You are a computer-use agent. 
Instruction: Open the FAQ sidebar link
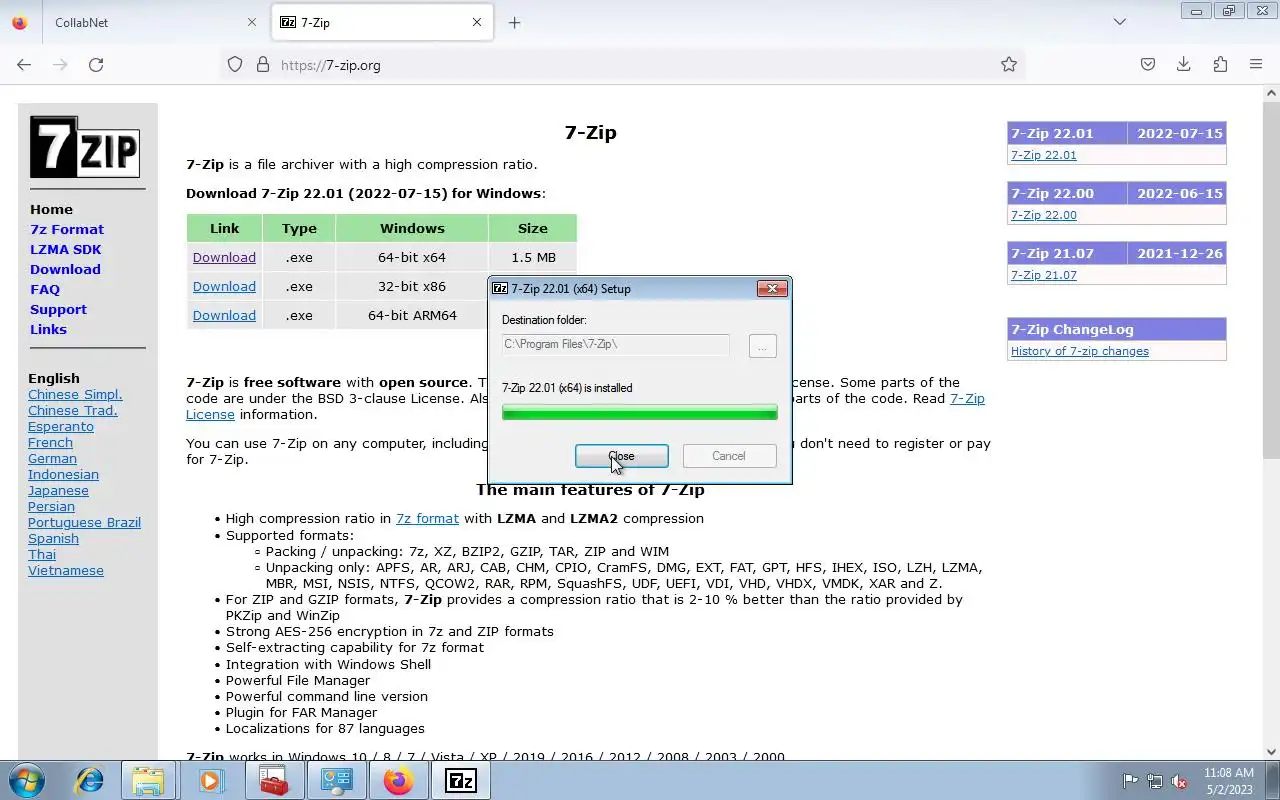45,289
